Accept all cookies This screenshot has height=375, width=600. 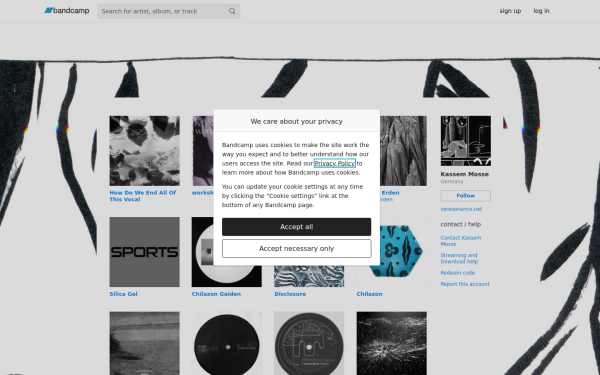coord(296,227)
